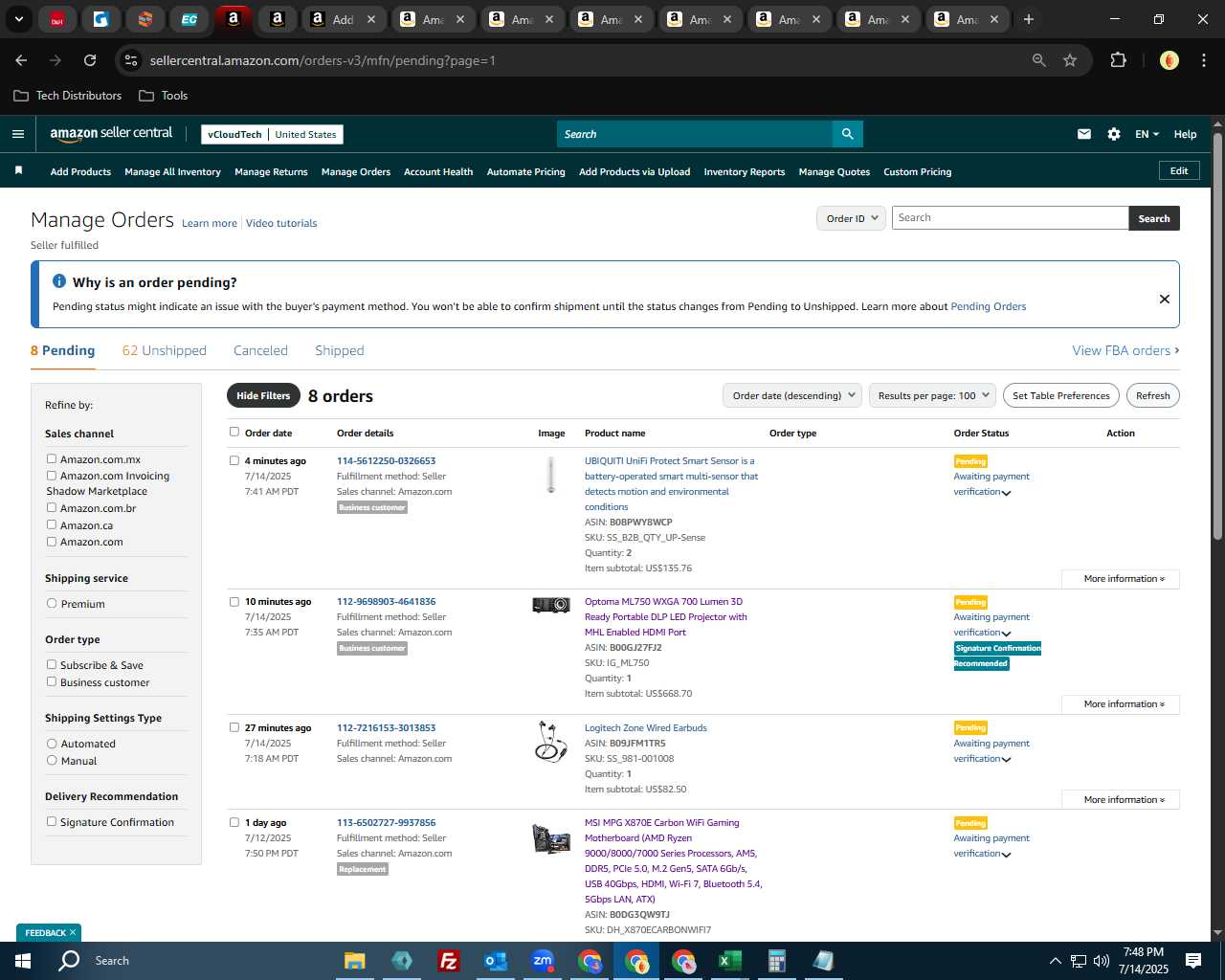
Task: Click the magnifier search button in header
Action: tap(847, 134)
